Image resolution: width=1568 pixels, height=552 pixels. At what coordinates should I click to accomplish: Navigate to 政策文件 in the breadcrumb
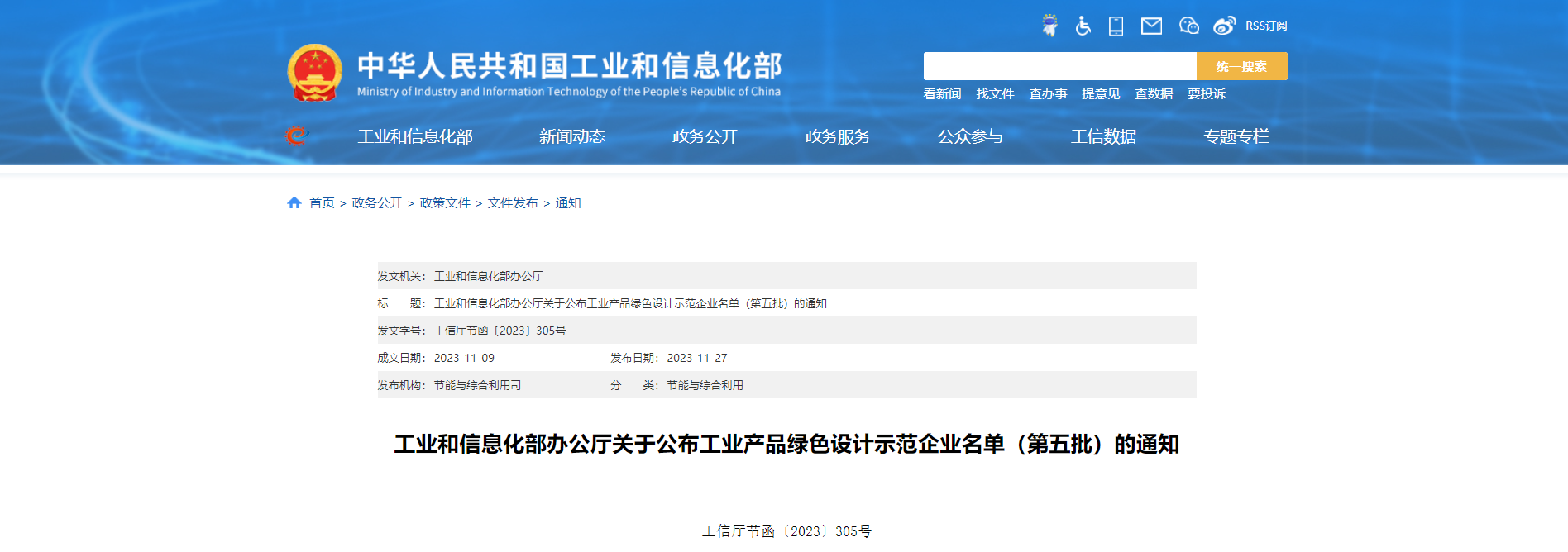pyautogui.click(x=445, y=203)
